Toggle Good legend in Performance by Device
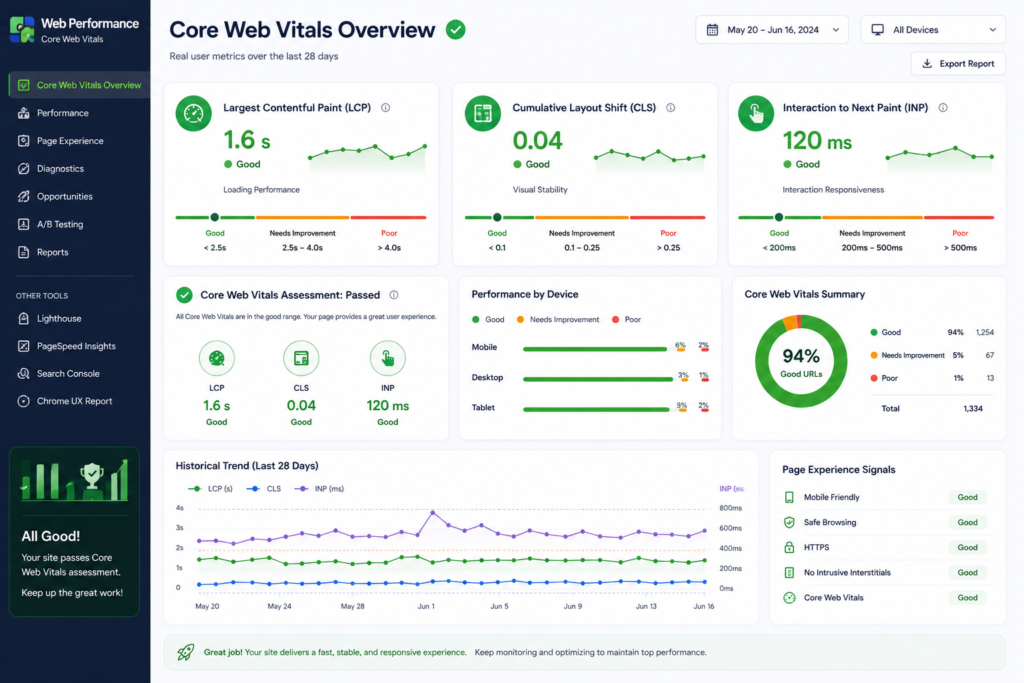 (x=488, y=319)
